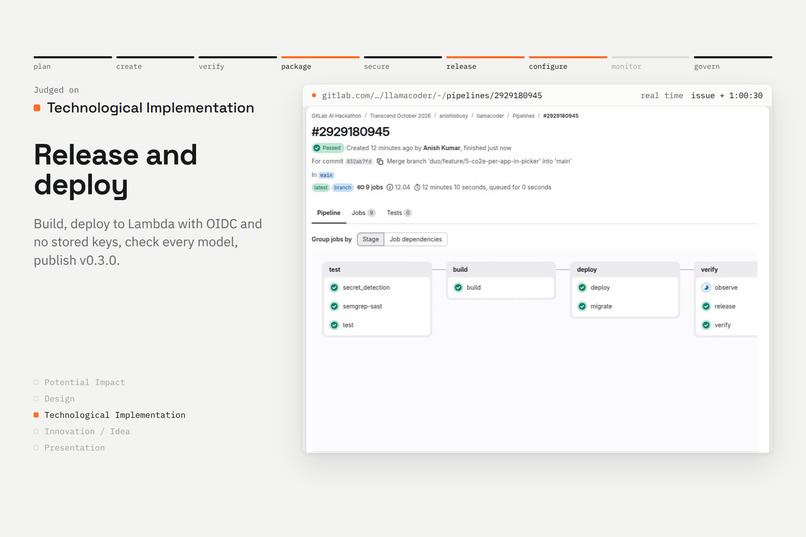Open the main branch link
Screen dimensions: 806x537
pos(326,175)
